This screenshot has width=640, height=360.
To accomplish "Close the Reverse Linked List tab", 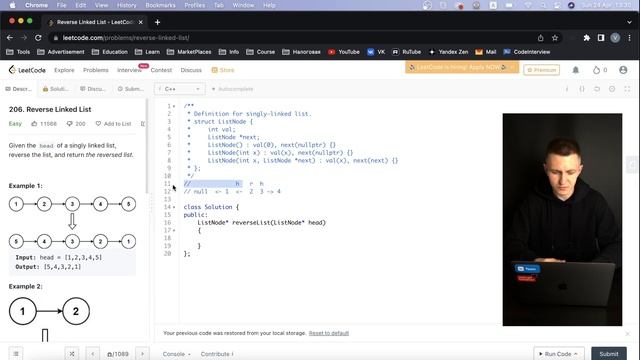I will click(140, 22).
